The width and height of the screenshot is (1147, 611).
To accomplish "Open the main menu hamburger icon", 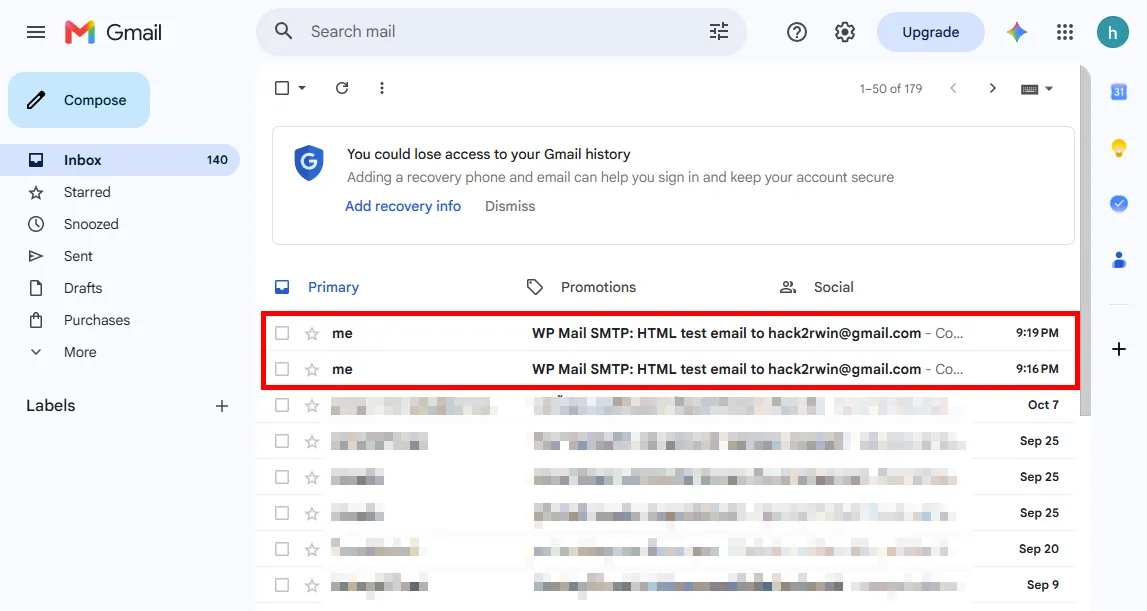I will (x=36, y=32).
